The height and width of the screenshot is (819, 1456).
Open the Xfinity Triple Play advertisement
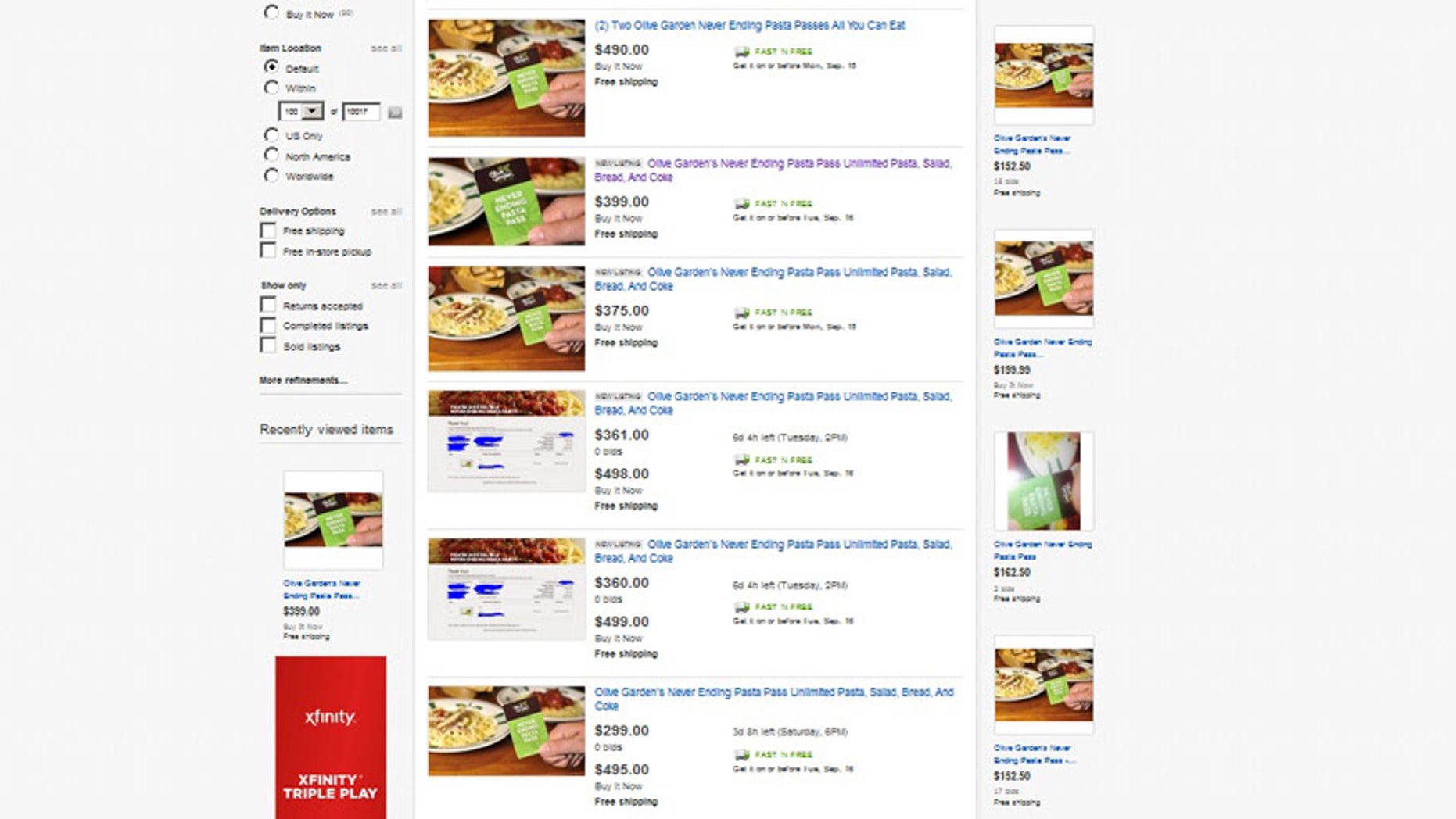330,737
